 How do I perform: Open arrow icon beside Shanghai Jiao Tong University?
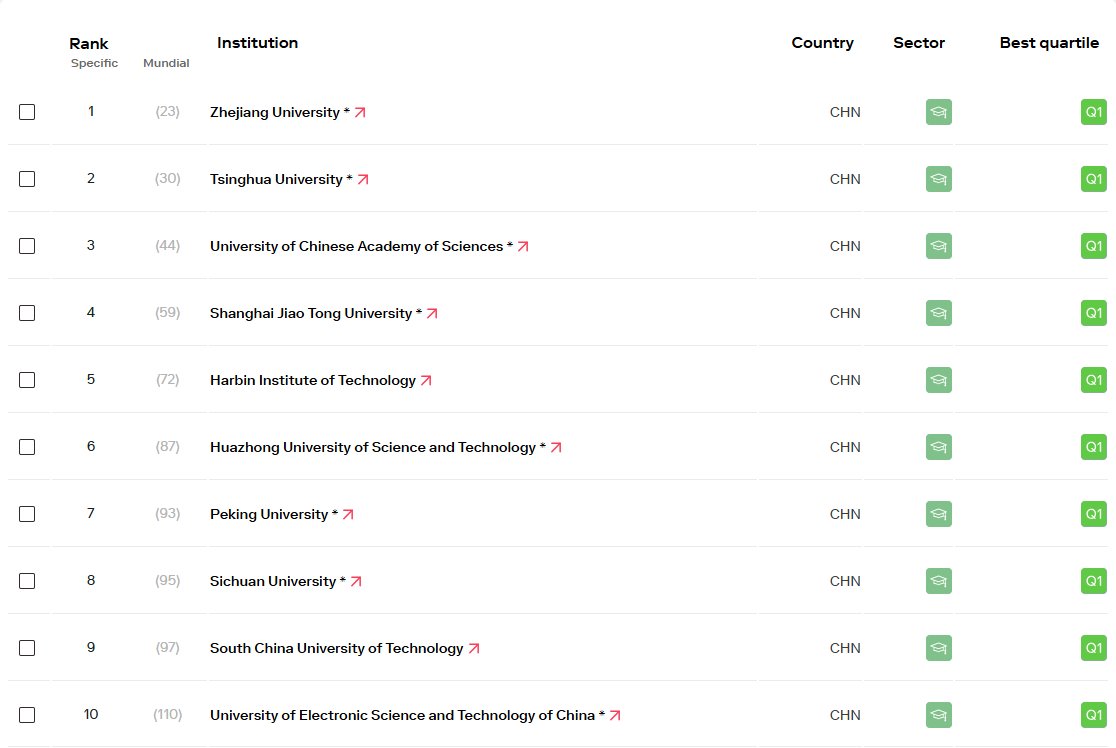(432, 313)
